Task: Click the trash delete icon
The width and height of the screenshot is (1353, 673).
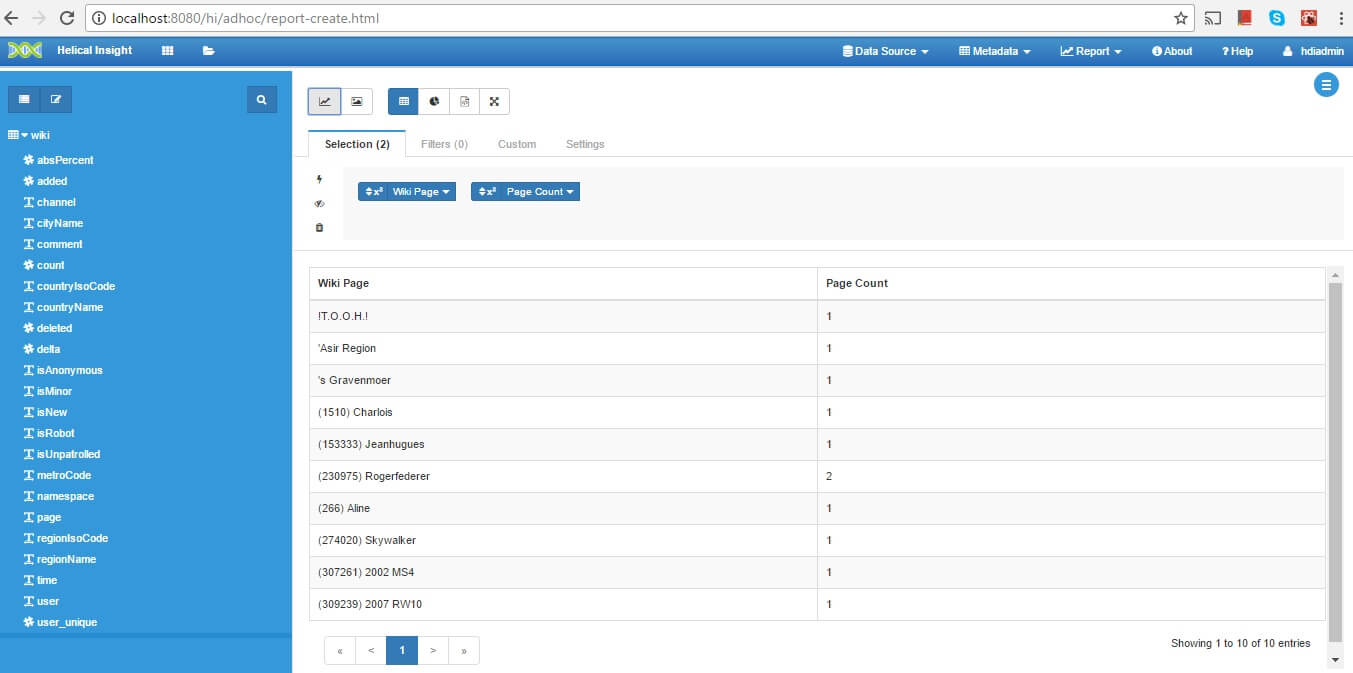Action: 319,227
